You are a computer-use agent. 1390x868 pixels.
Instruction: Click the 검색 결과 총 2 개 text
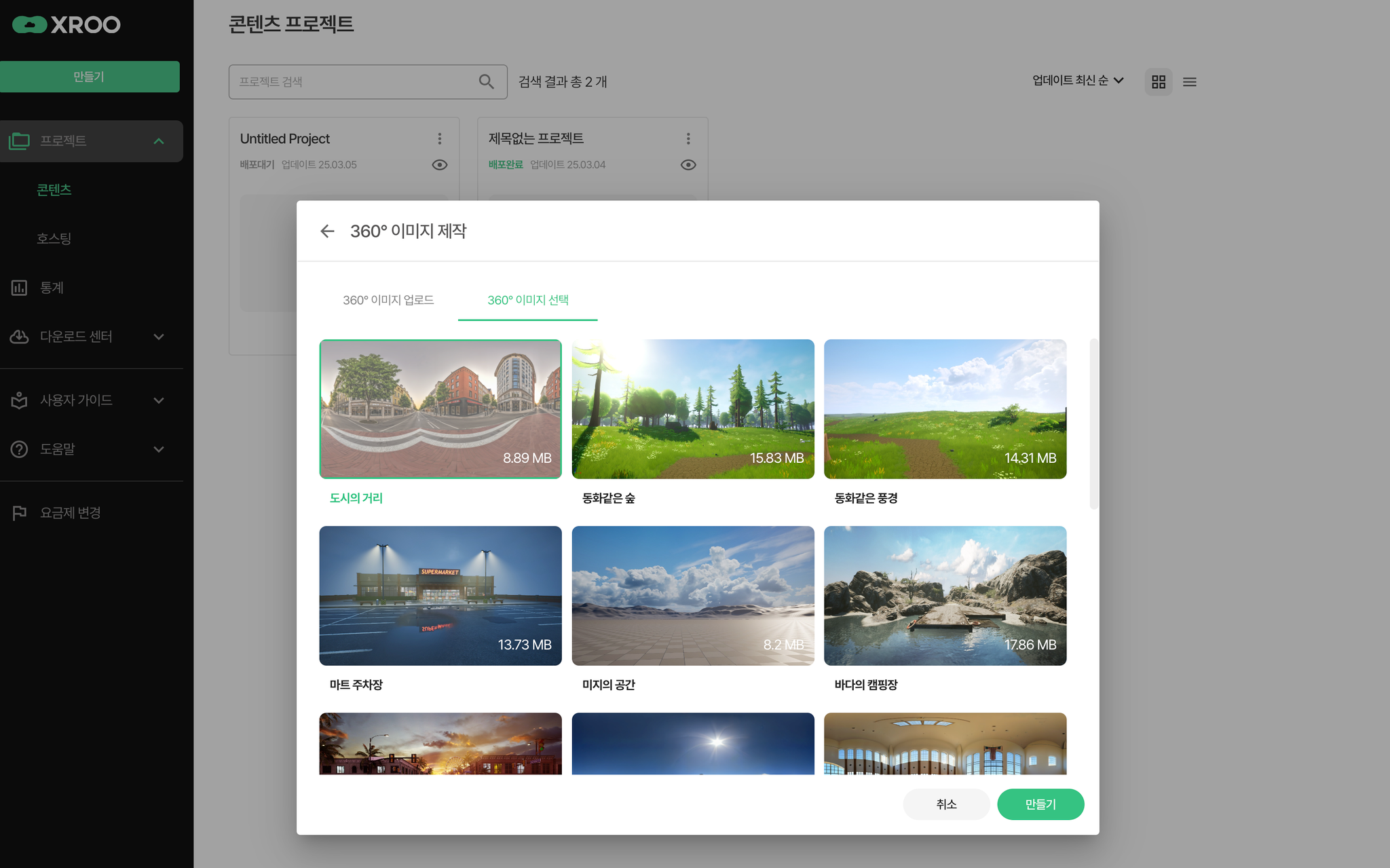563,81
